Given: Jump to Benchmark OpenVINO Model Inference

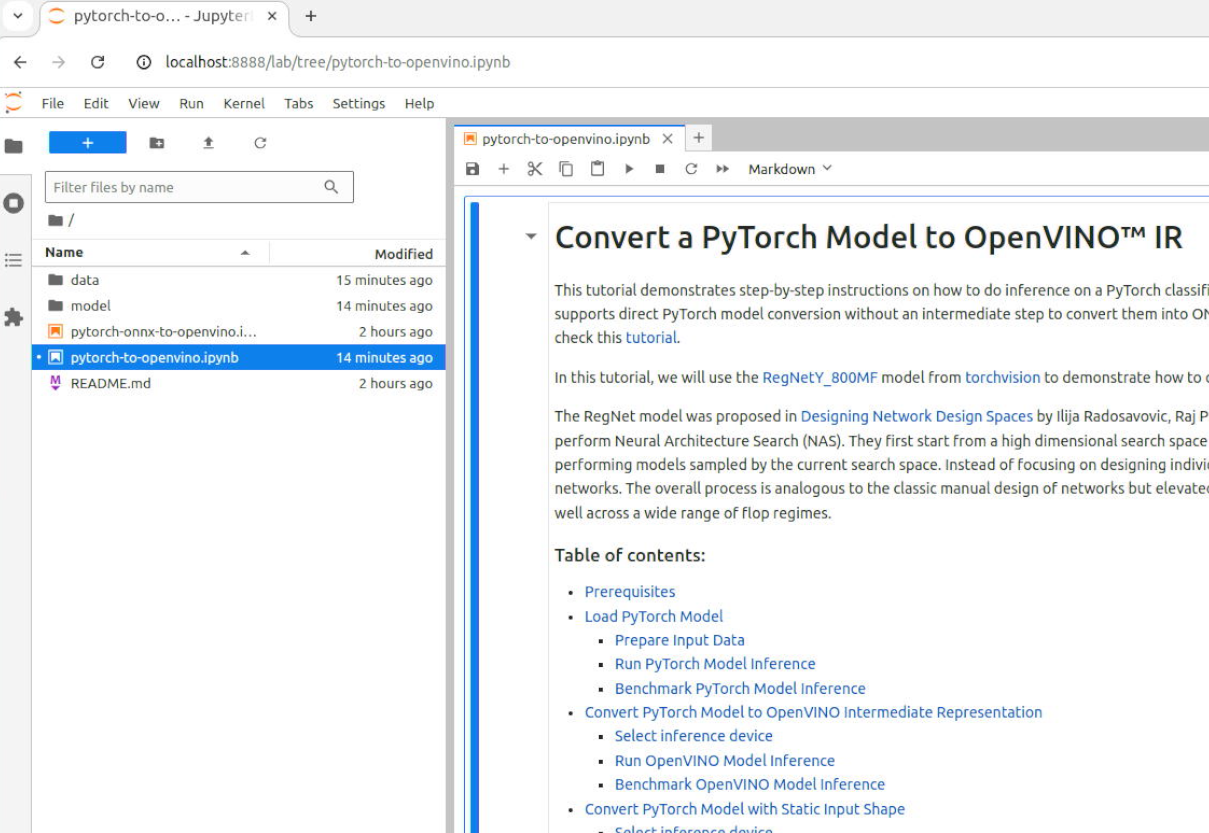Looking at the screenshot, I should (x=750, y=785).
